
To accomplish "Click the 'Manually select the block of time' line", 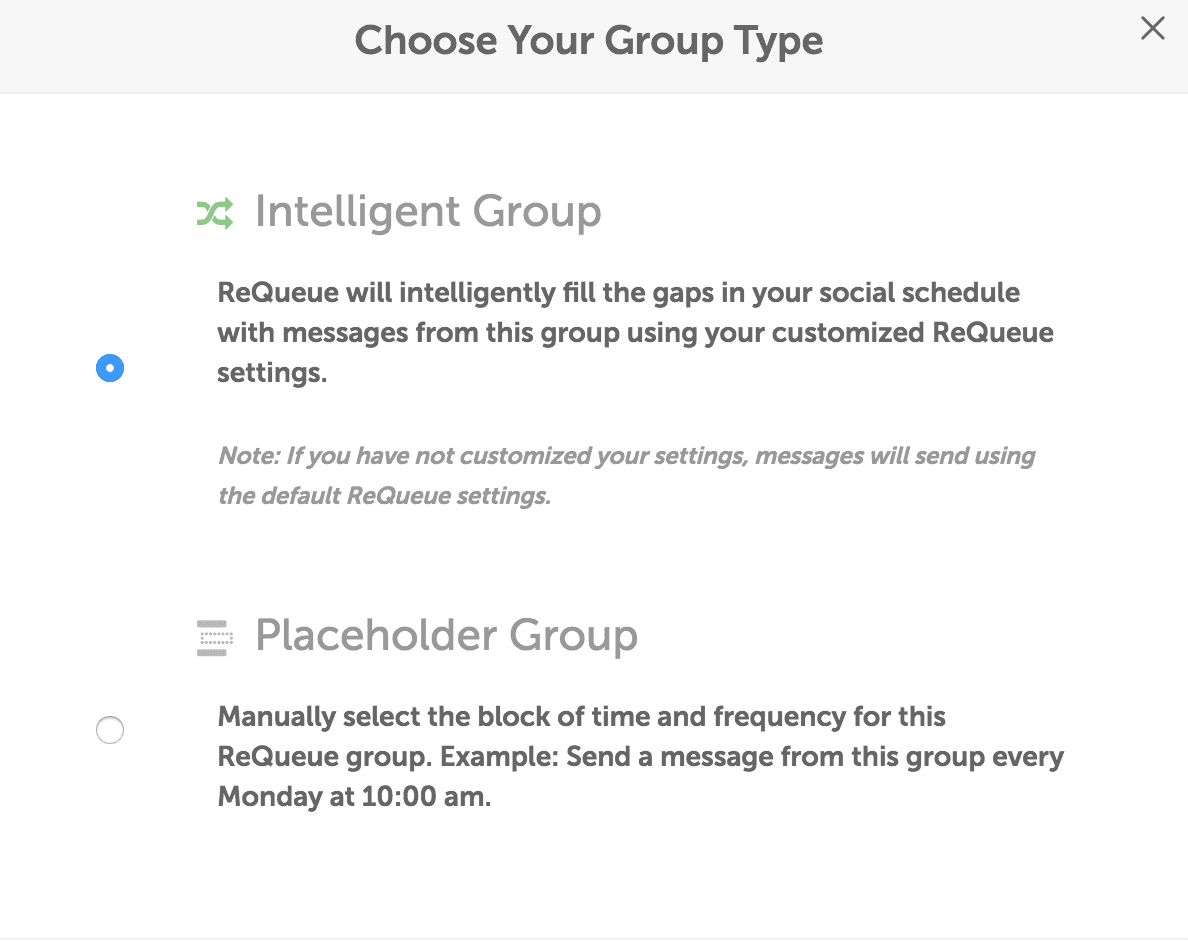I will pos(581,716).
